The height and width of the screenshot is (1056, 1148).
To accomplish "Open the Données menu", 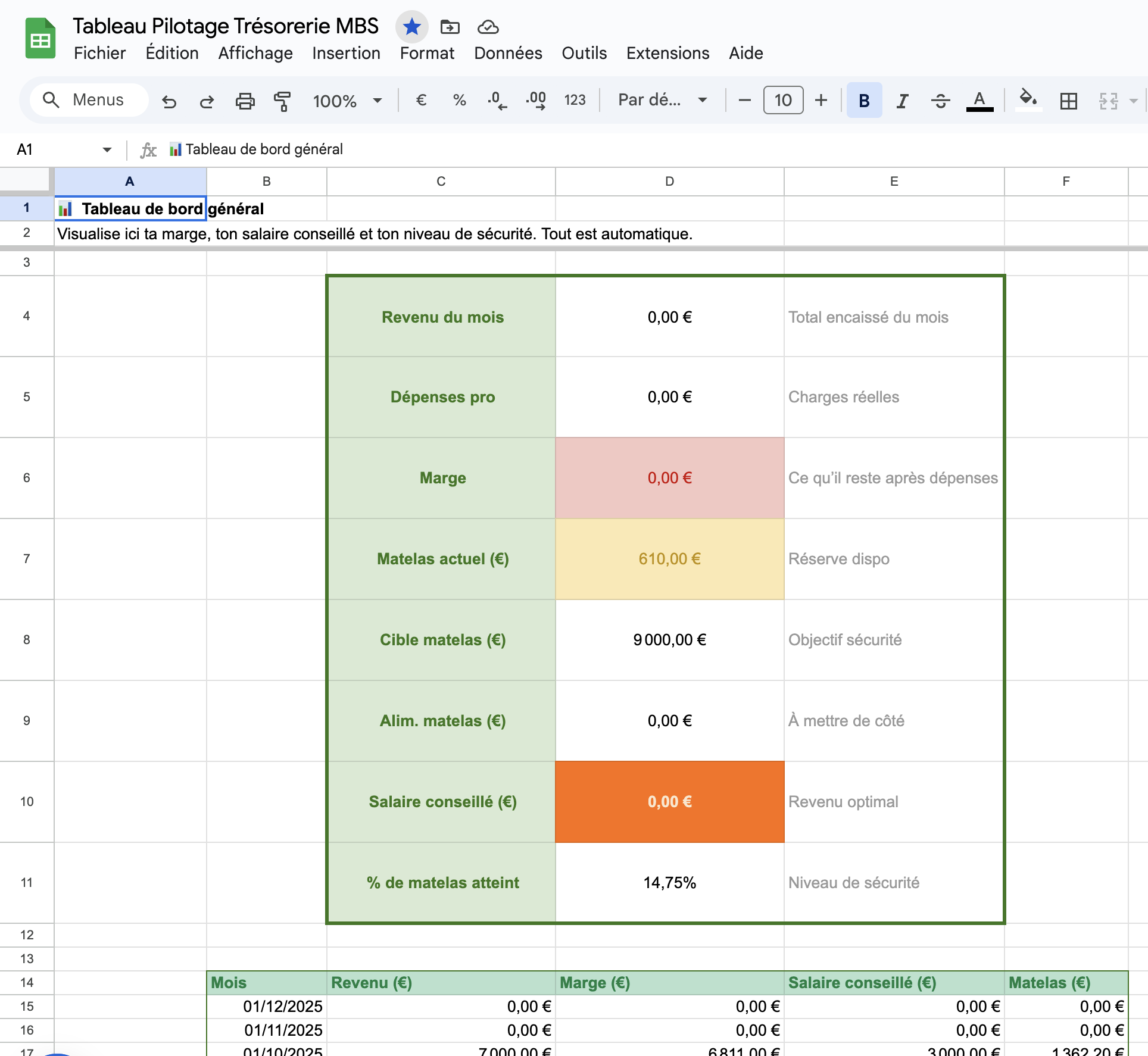I will pyautogui.click(x=508, y=53).
